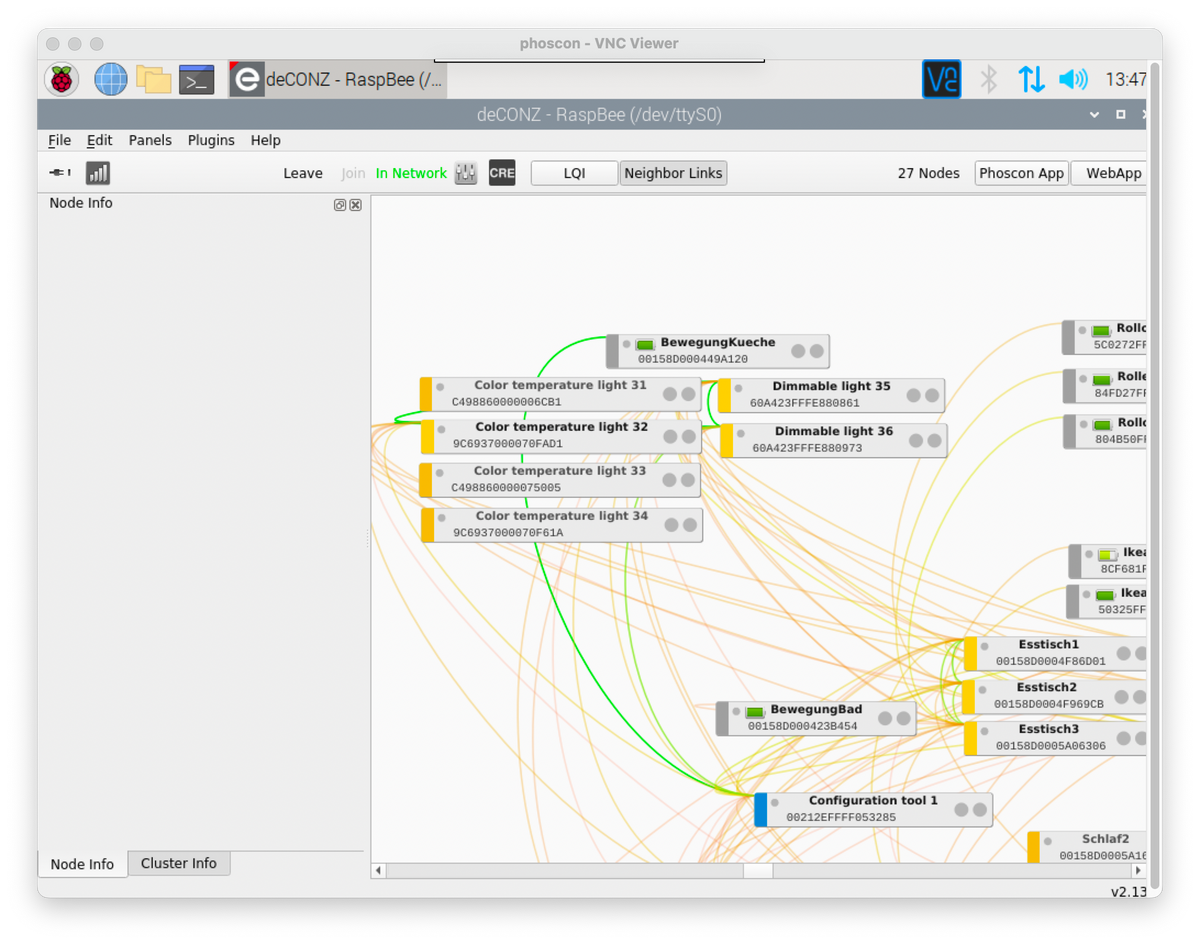Select the Configuration tool 1 node

pos(873,809)
